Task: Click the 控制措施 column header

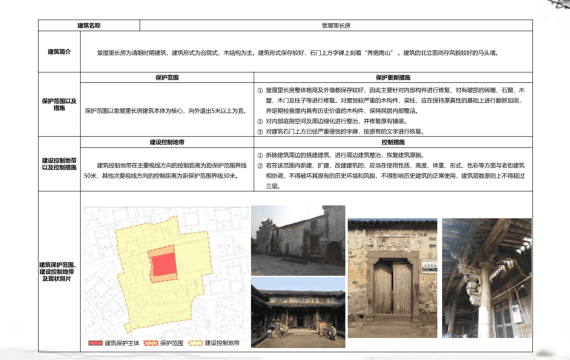Action: tap(393, 142)
